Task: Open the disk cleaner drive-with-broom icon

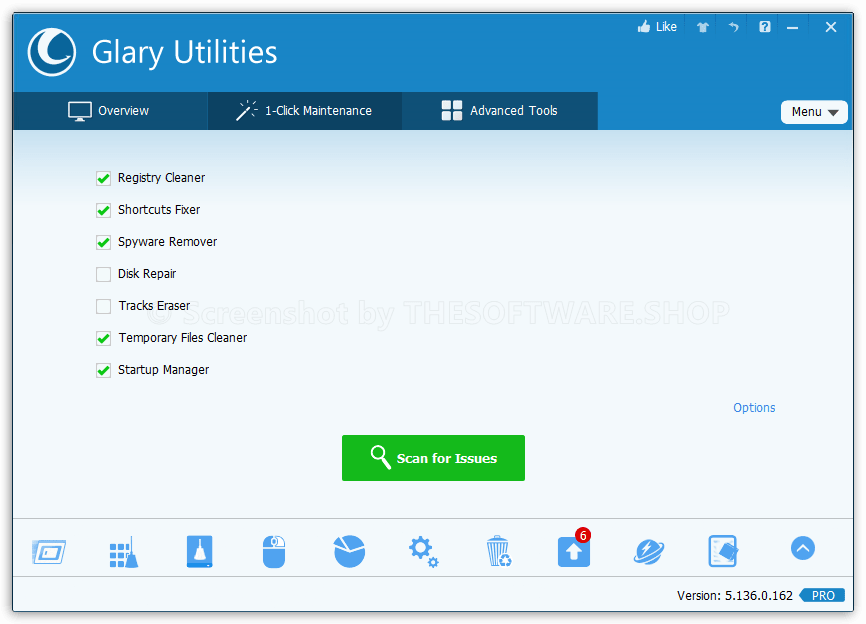Action: (x=199, y=551)
